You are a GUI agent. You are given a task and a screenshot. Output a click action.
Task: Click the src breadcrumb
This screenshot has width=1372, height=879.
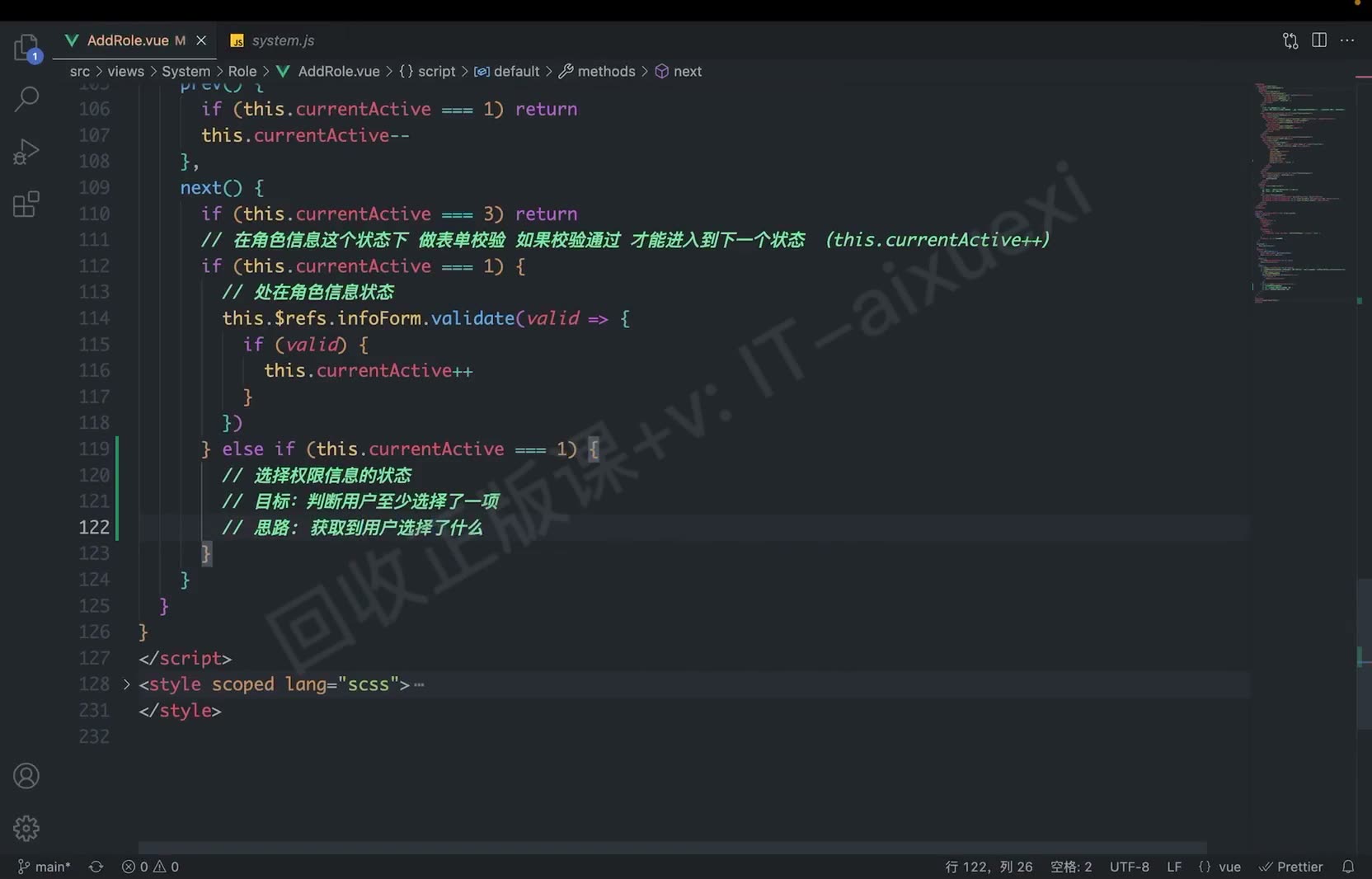pos(80,72)
